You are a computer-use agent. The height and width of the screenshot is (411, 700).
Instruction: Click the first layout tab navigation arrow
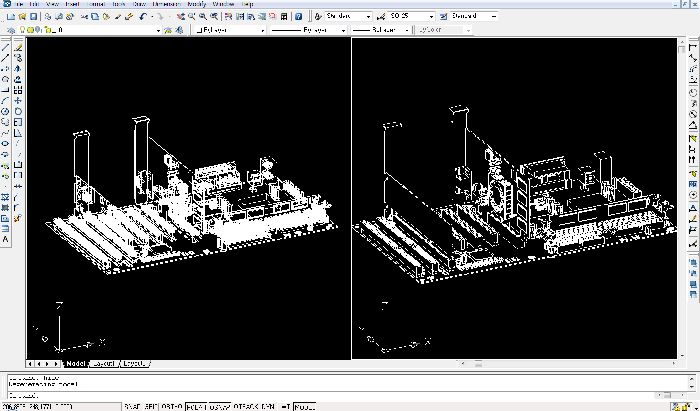(x=30, y=364)
